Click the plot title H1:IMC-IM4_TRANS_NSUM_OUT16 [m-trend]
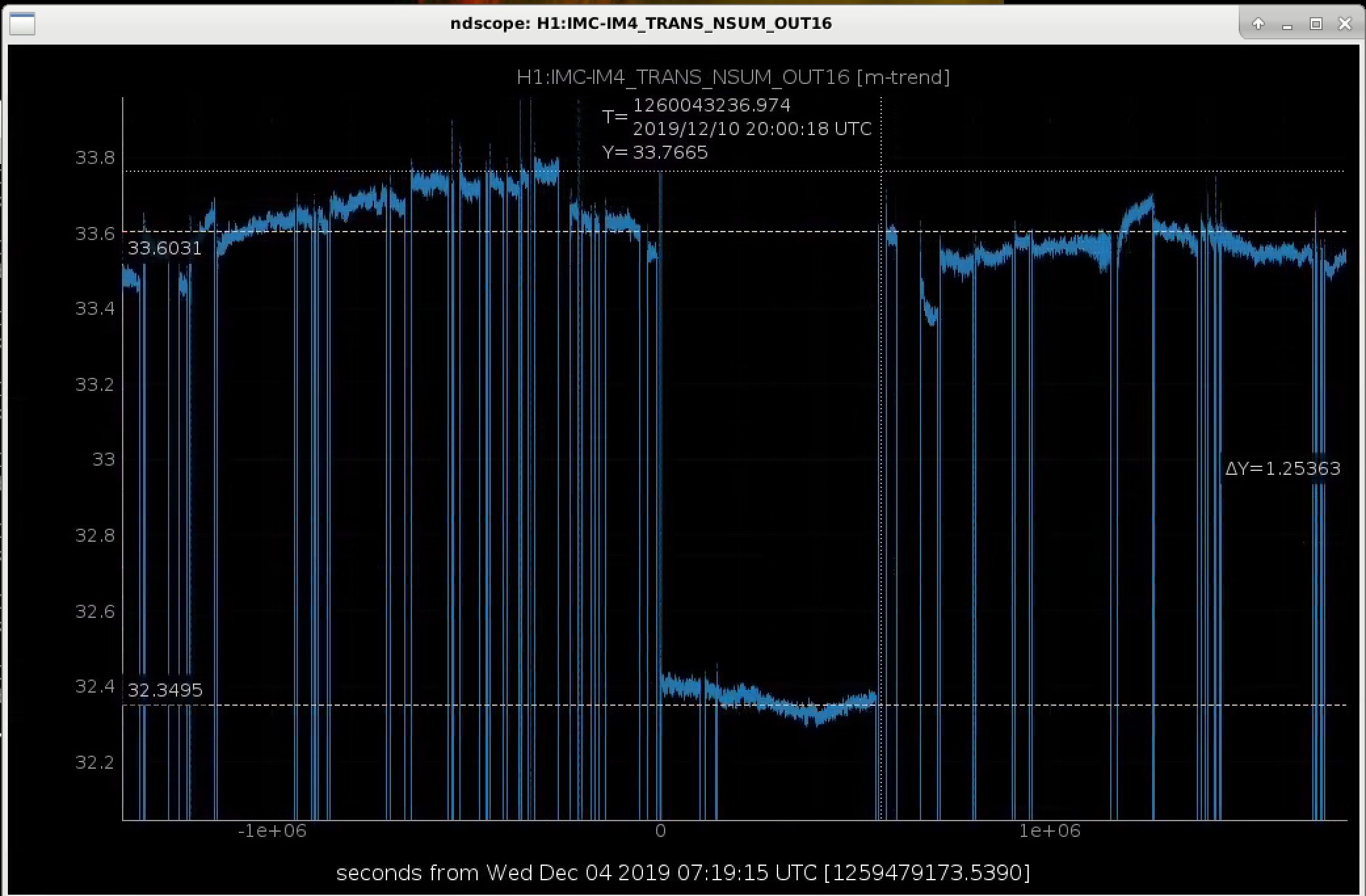Image resolution: width=1366 pixels, height=896 pixels. click(x=733, y=77)
